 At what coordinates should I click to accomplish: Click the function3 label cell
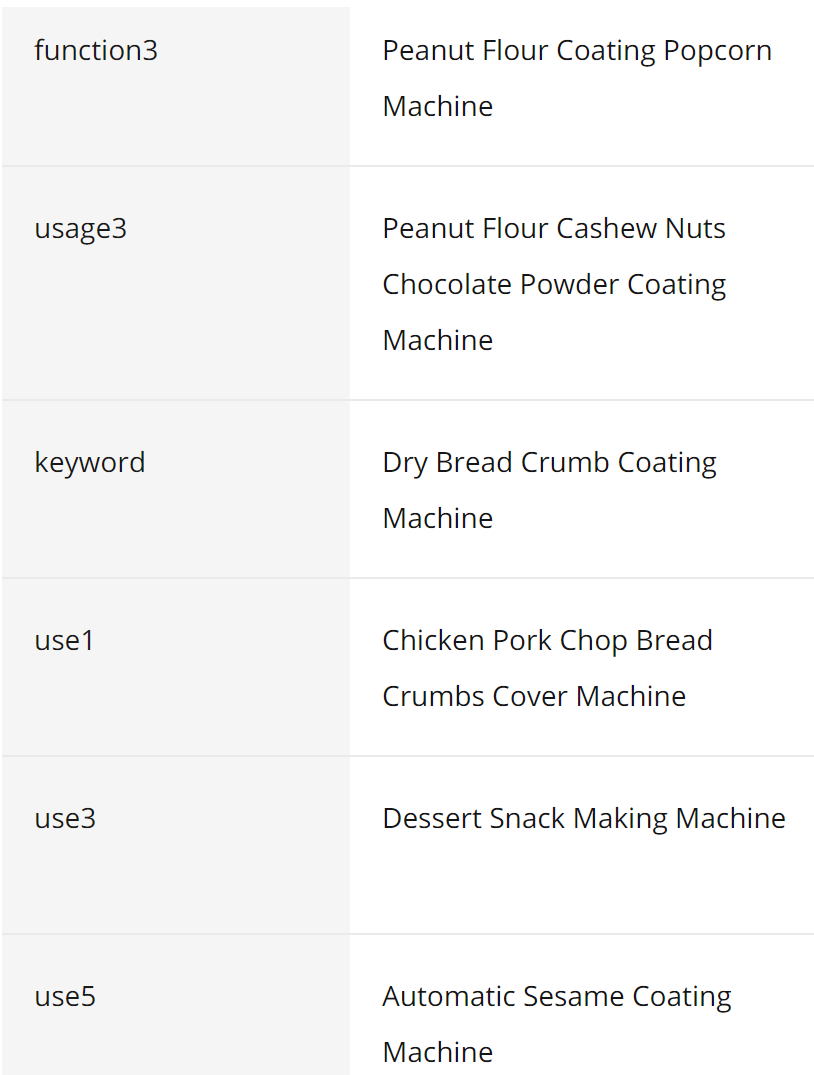click(96, 51)
